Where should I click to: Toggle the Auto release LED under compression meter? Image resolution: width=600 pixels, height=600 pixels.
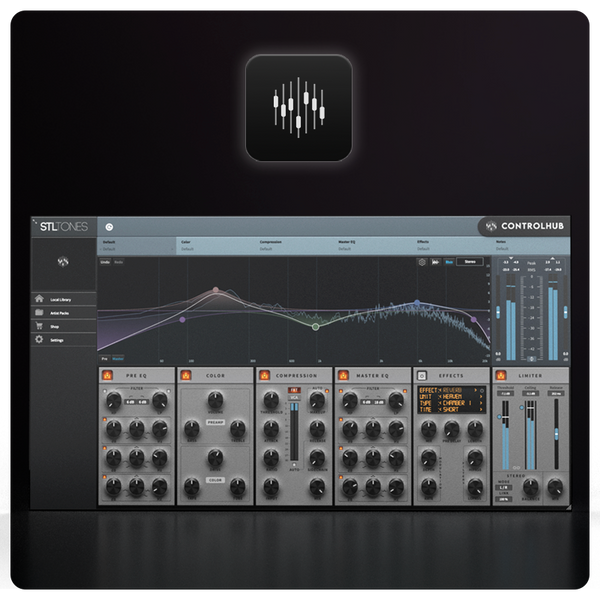[294, 465]
